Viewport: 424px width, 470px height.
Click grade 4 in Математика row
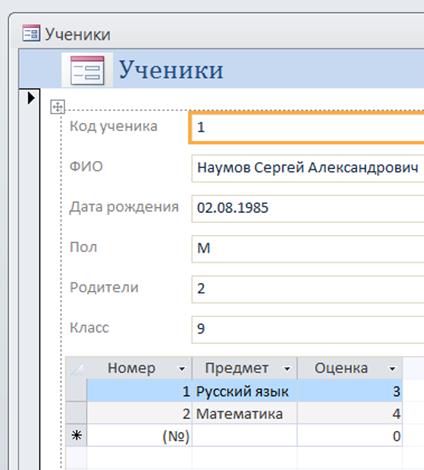coord(350,414)
